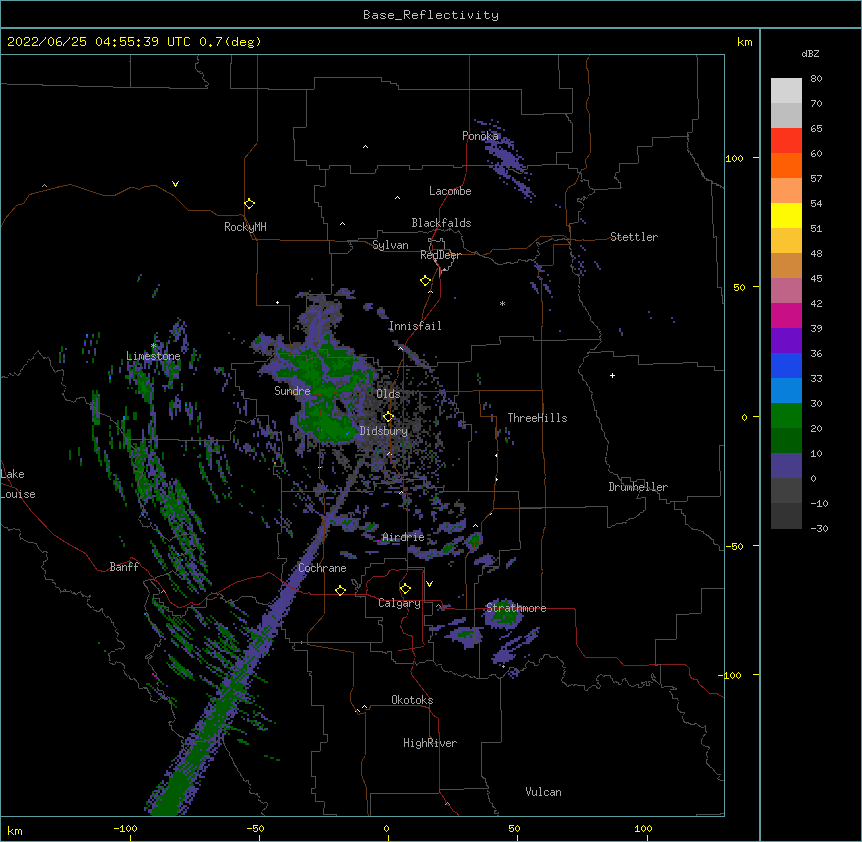
Task: Click the Airdrie city label
Action: 403,537
